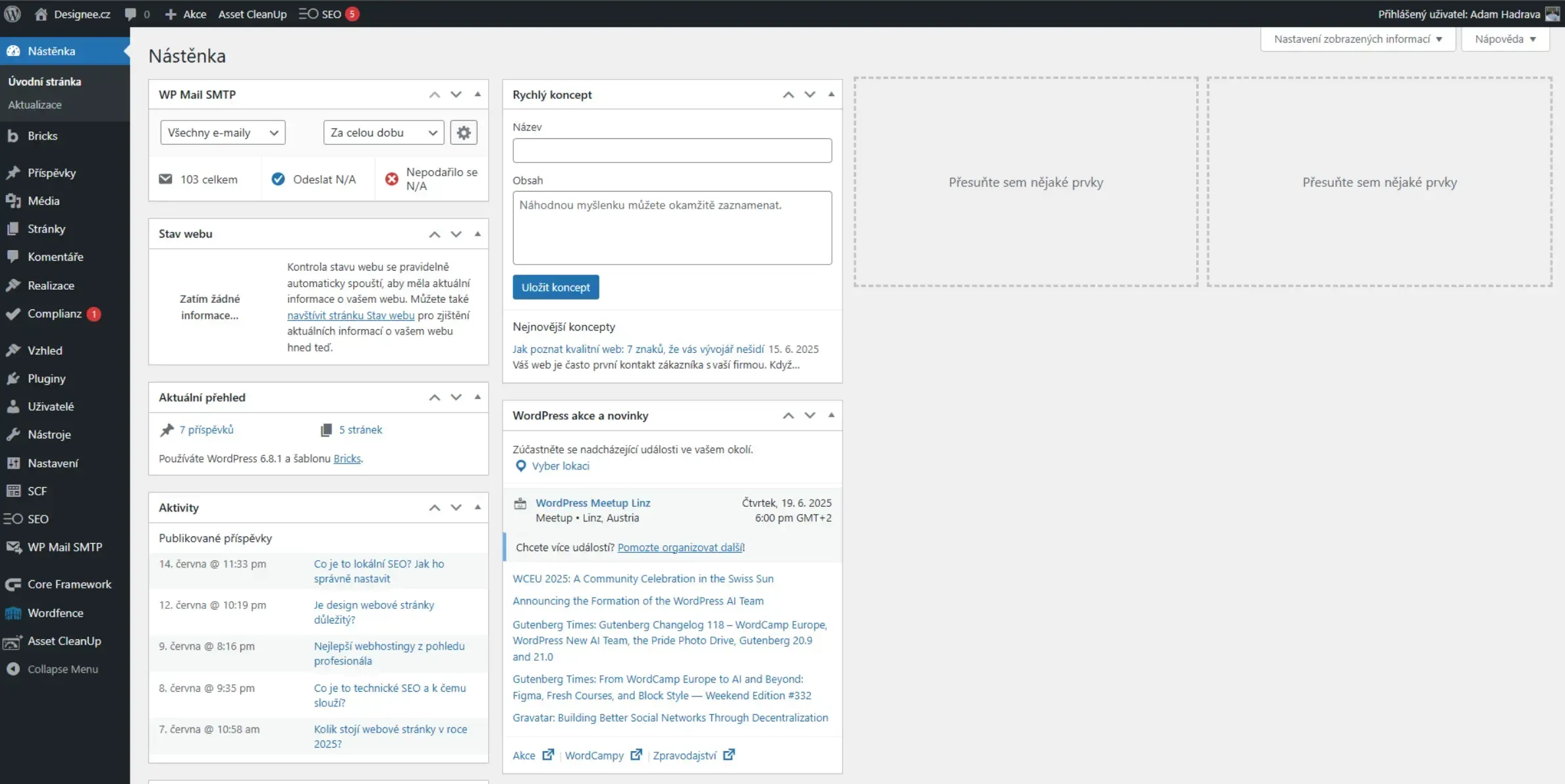1565x784 pixels.
Task: Click the location pin next to Vyber lokaci
Action: point(520,466)
